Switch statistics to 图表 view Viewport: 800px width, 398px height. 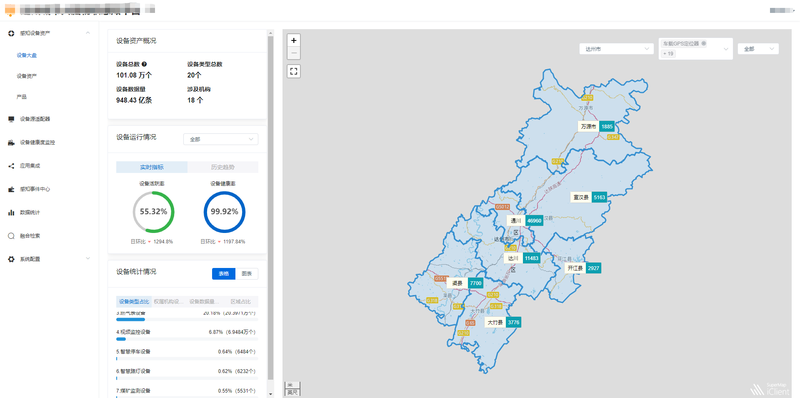tap(246, 274)
